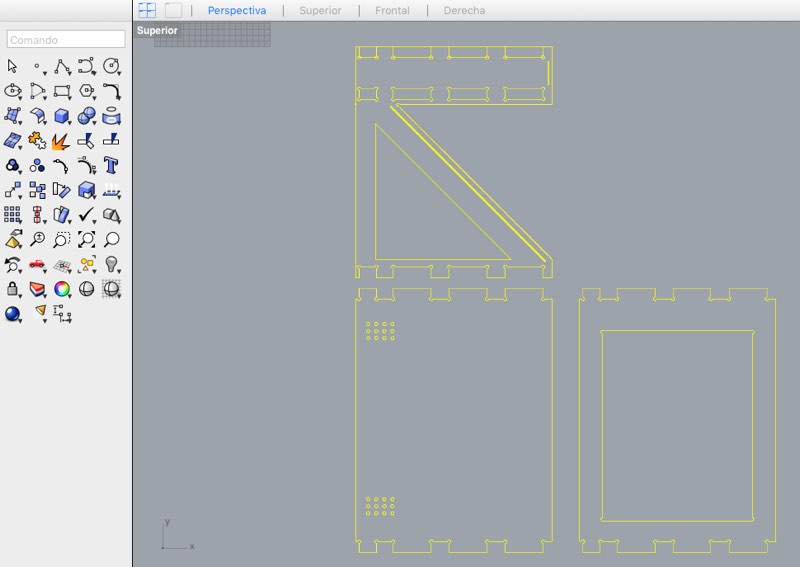Viewport: 800px width, 567px height.
Task: Expand the ellipse tool flyout arrow
Action: click(20, 98)
